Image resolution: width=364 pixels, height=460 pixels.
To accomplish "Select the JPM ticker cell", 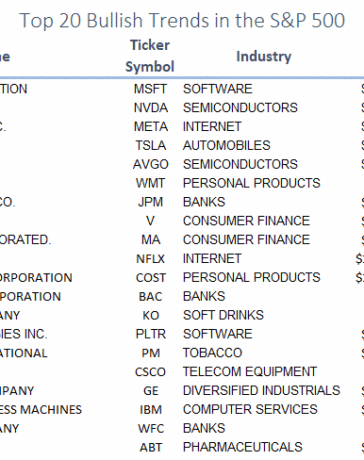I will (x=150, y=202).
